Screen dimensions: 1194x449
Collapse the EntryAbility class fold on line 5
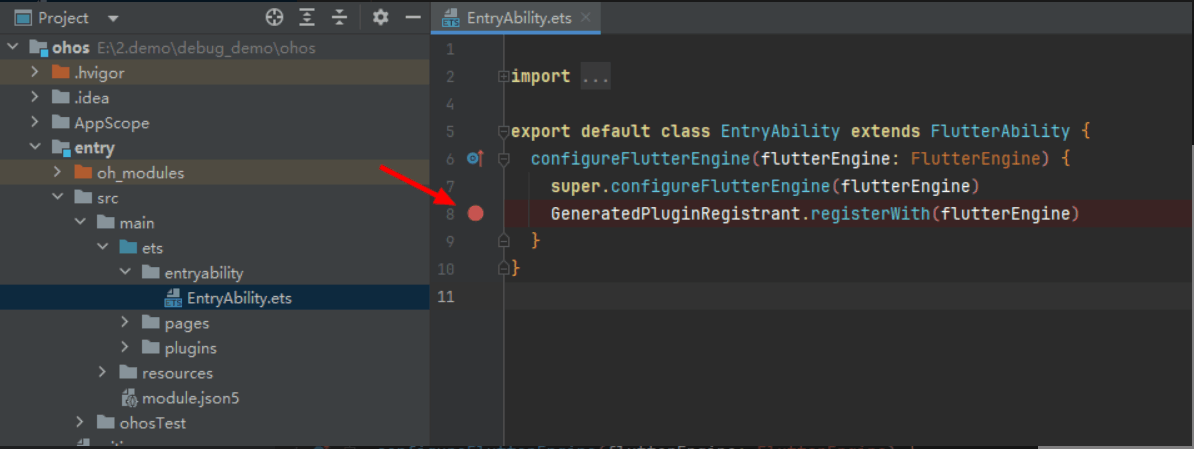click(x=503, y=132)
